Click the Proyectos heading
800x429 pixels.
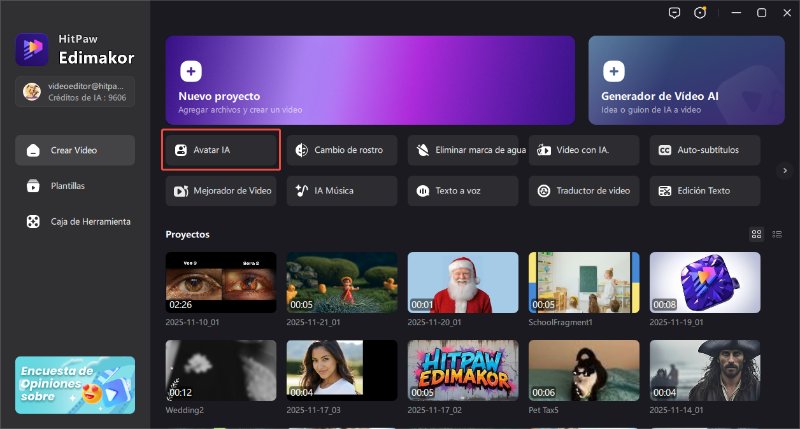click(x=187, y=235)
